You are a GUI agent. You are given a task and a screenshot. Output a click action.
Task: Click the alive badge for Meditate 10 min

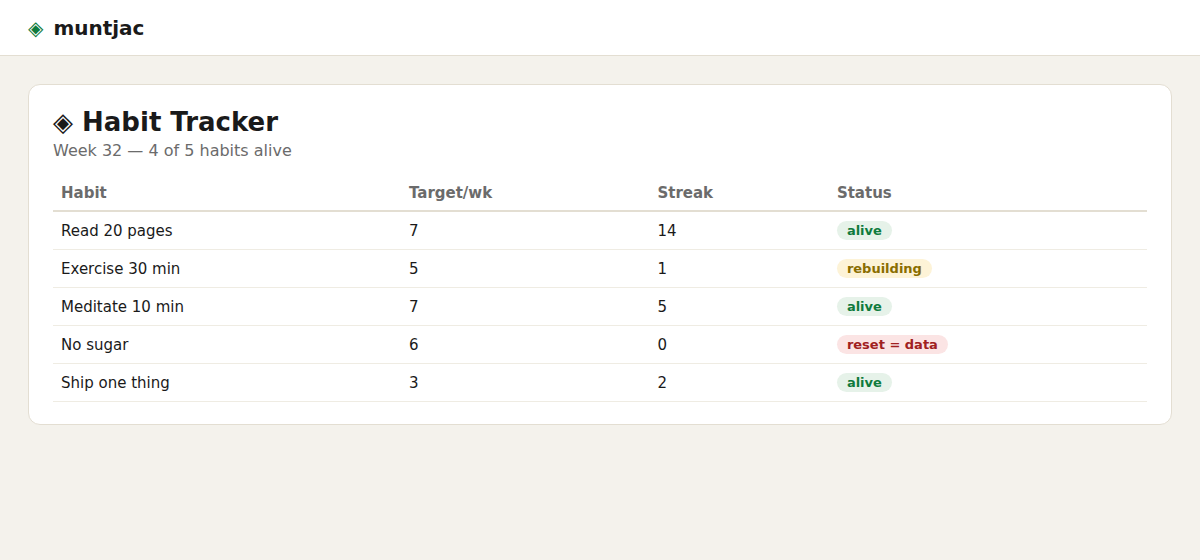tap(864, 307)
